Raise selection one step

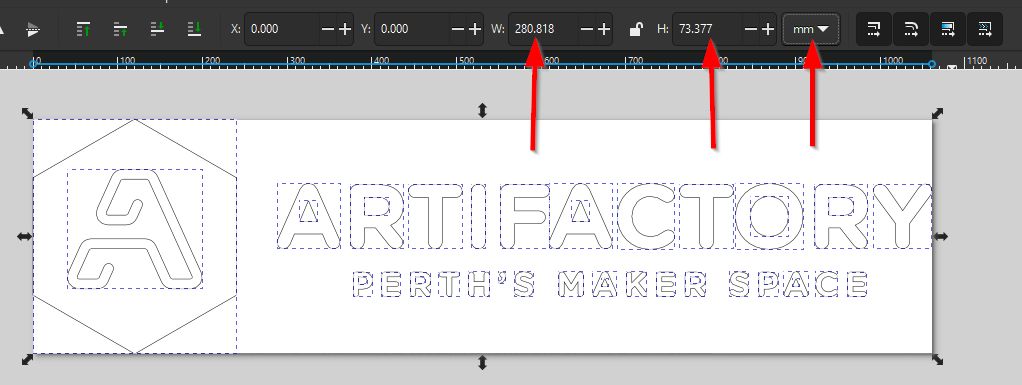121,29
